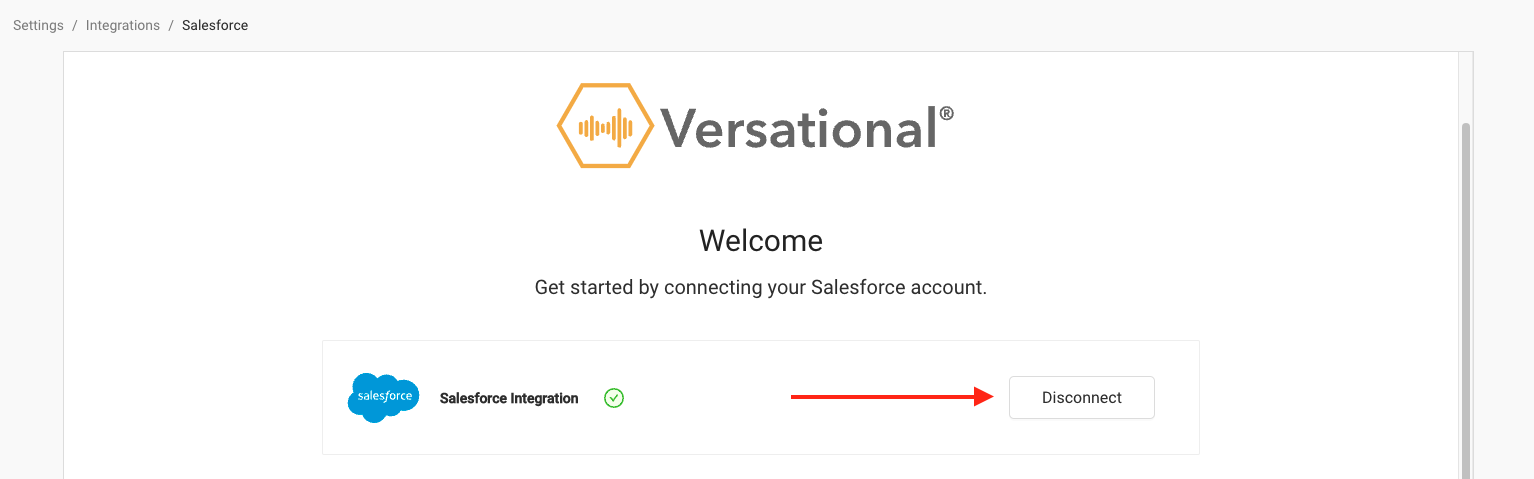Image resolution: width=1534 pixels, height=479 pixels.
Task: Click the audio waveform inside the hexagon
Action: point(606,127)
